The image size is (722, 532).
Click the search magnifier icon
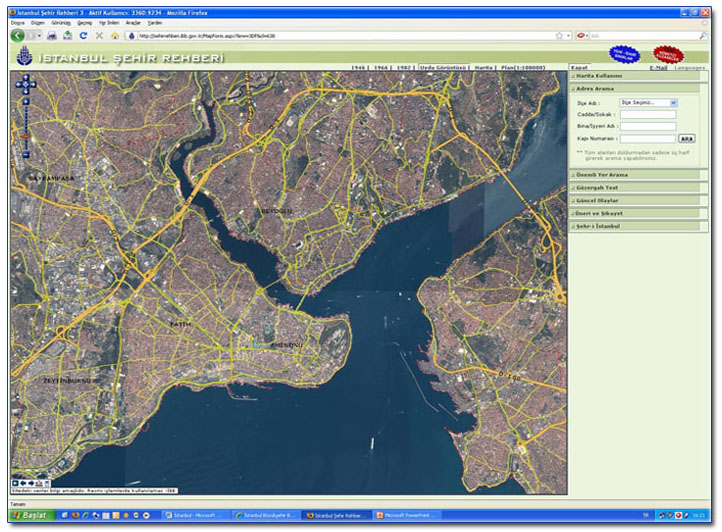pyautogui.click(x=703, y=35)
